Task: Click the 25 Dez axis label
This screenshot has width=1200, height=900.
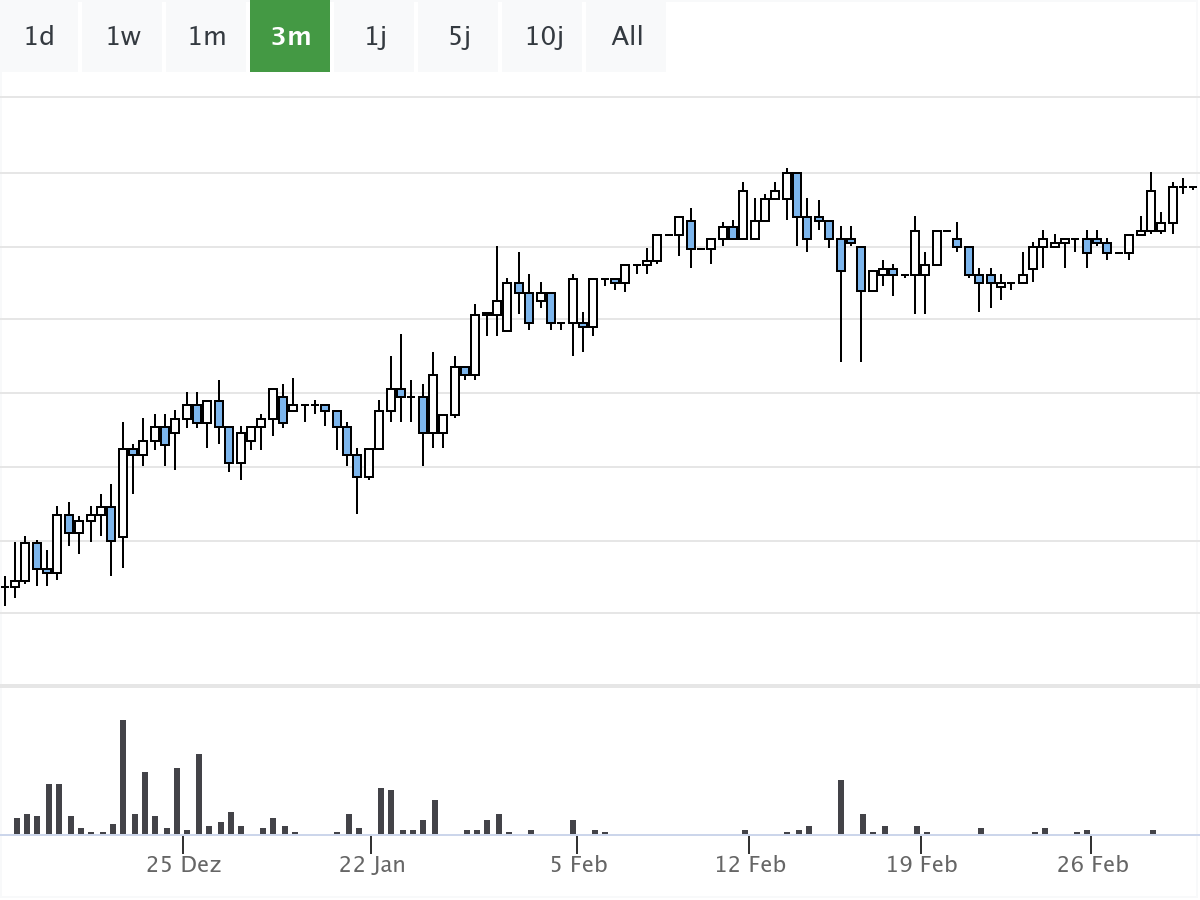Action: click(184, 864)
